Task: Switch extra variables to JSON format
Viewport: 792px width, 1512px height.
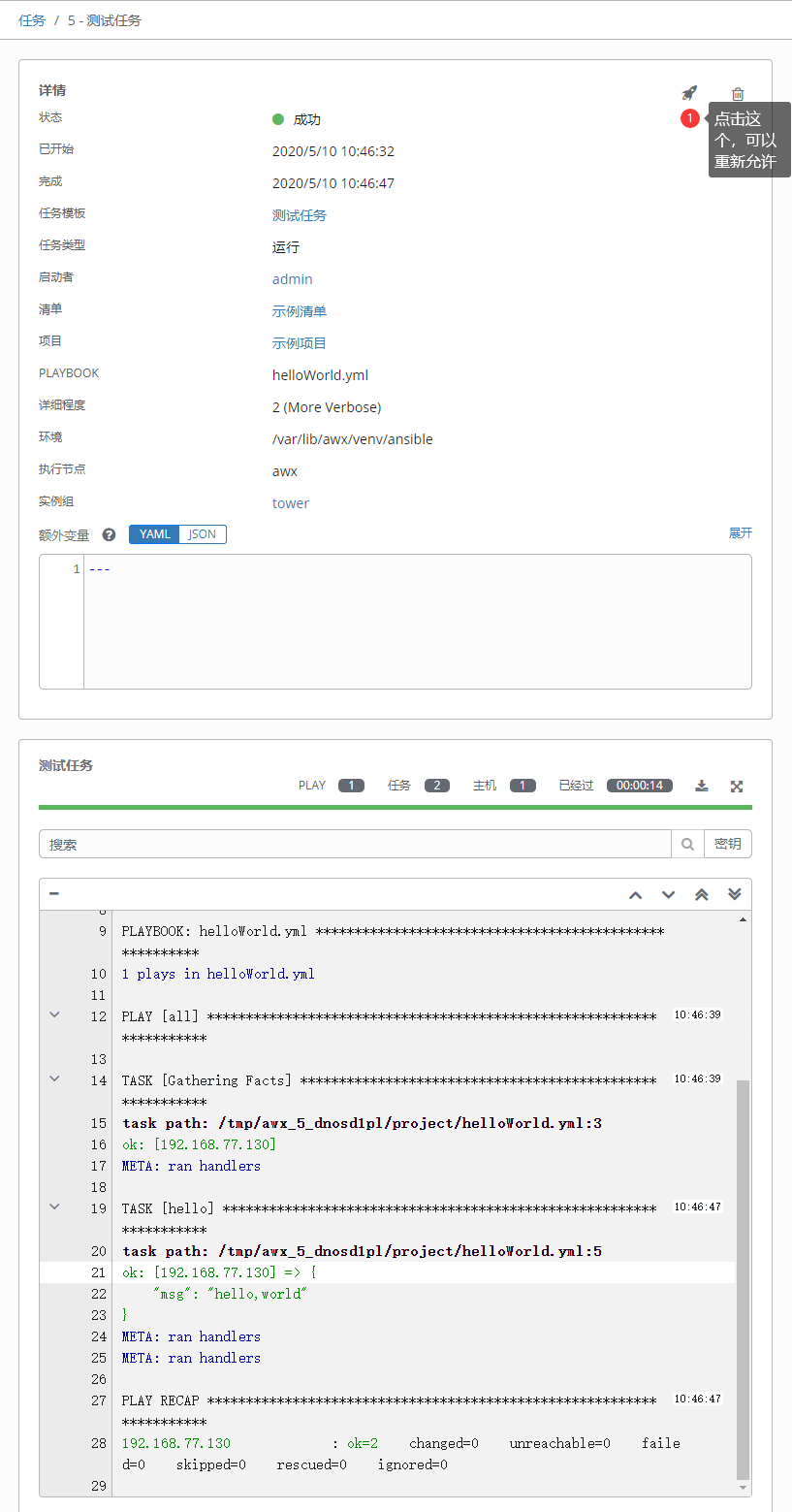Action: pyautogui.click(x=203, y=534)
